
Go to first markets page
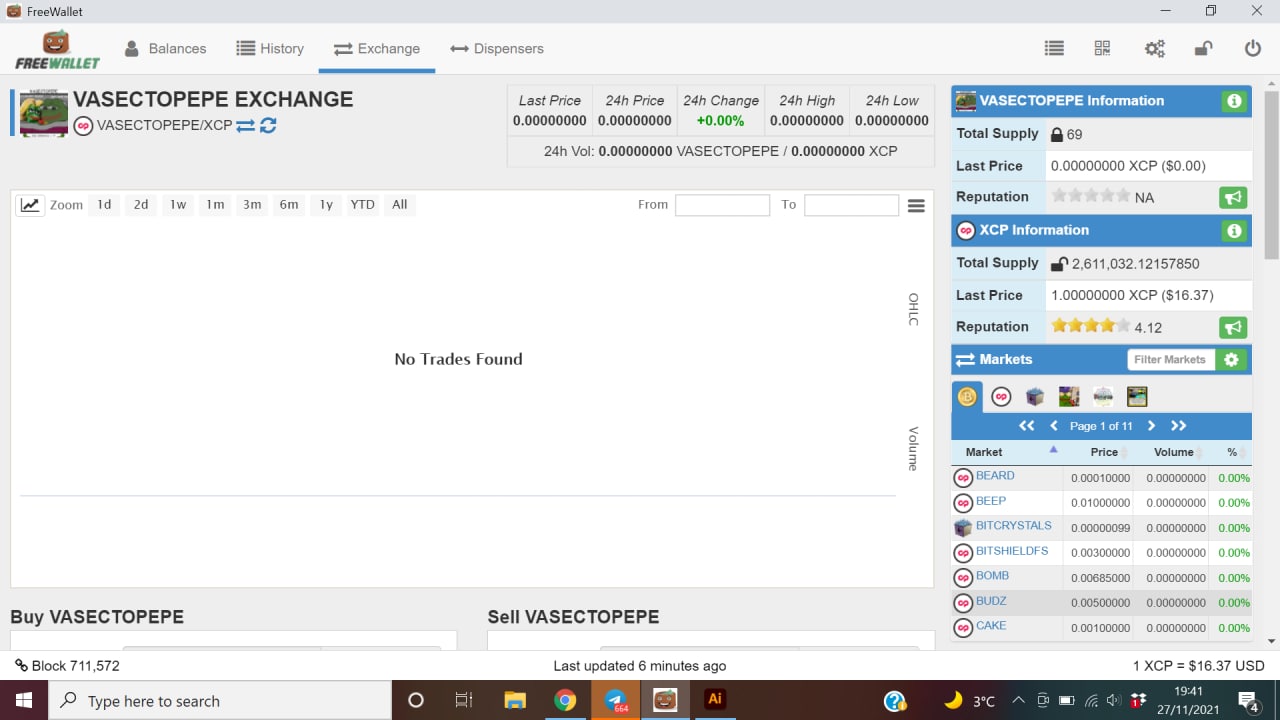1026,426
